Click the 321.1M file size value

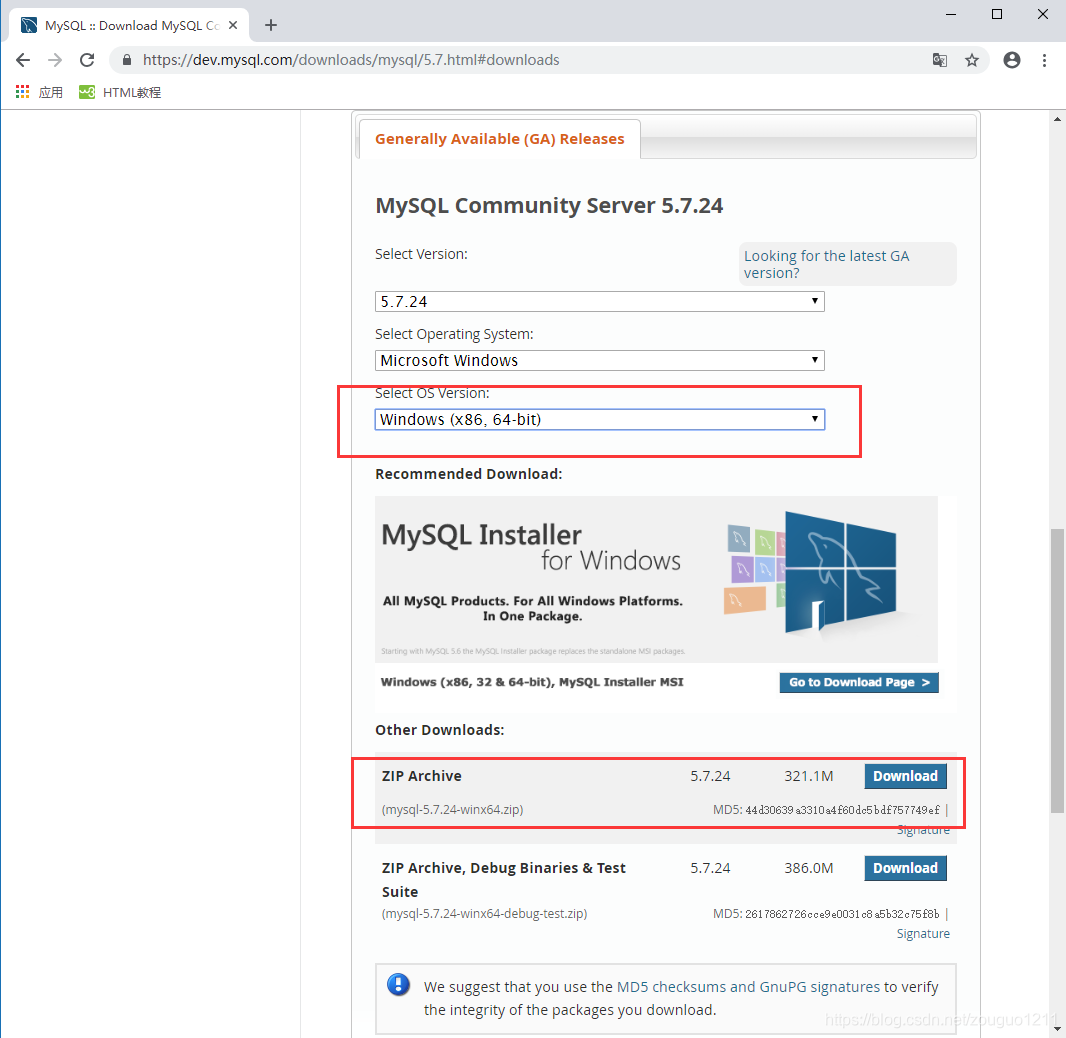pyautogui.click(x=808, y=776)
